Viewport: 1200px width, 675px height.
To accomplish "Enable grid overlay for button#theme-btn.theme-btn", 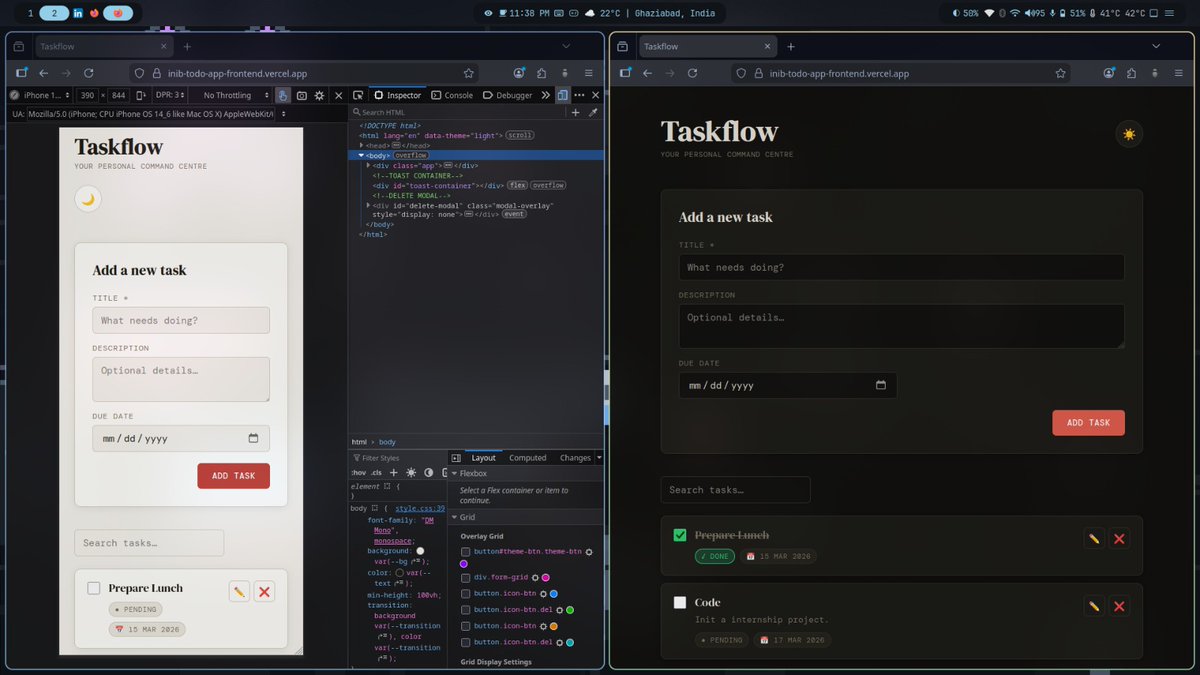I will pyautogui.click(x=465, y=552).
